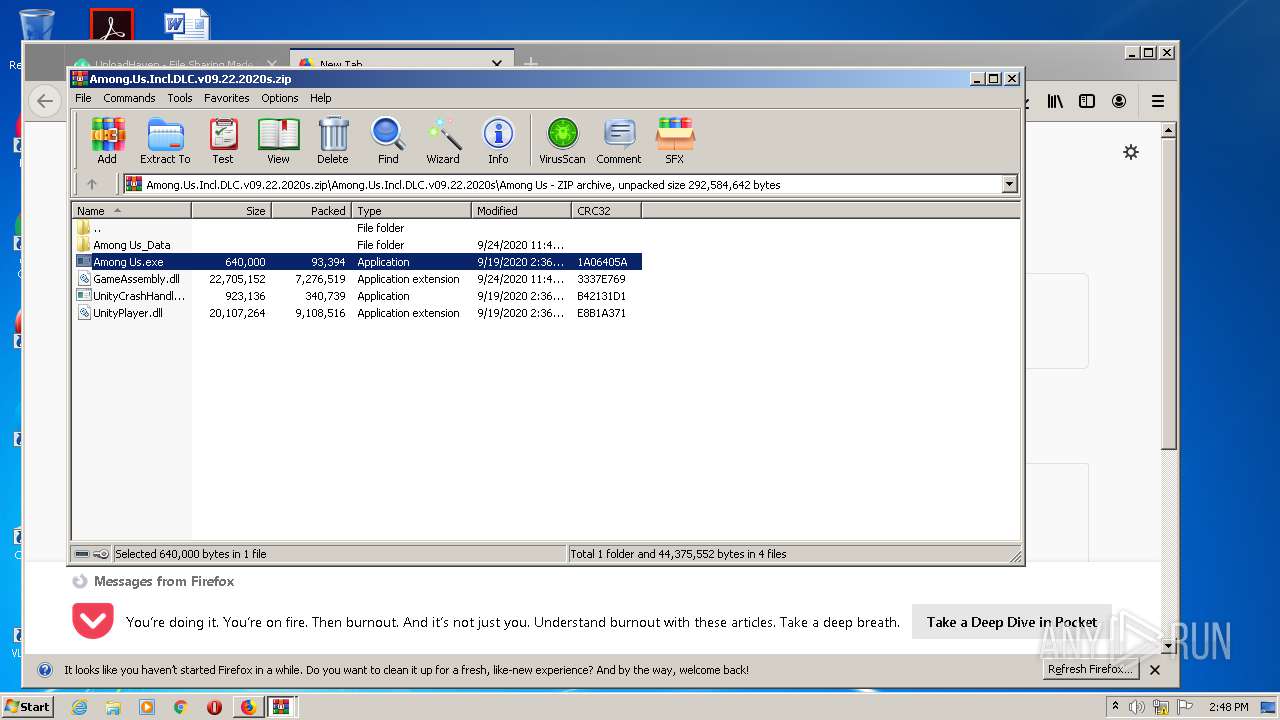
Task: Dismiss the Firefox refresh notification bar
Action: click(x=1155, y=670)
